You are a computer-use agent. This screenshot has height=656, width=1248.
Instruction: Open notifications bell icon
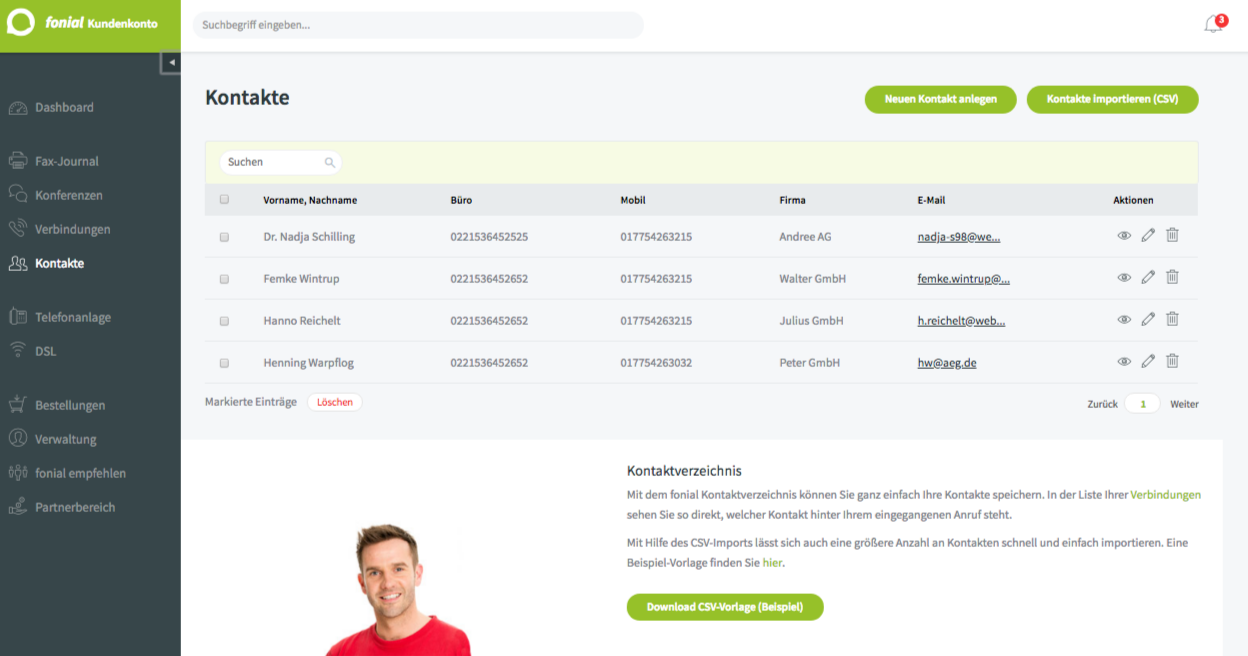click(1213, 25)
